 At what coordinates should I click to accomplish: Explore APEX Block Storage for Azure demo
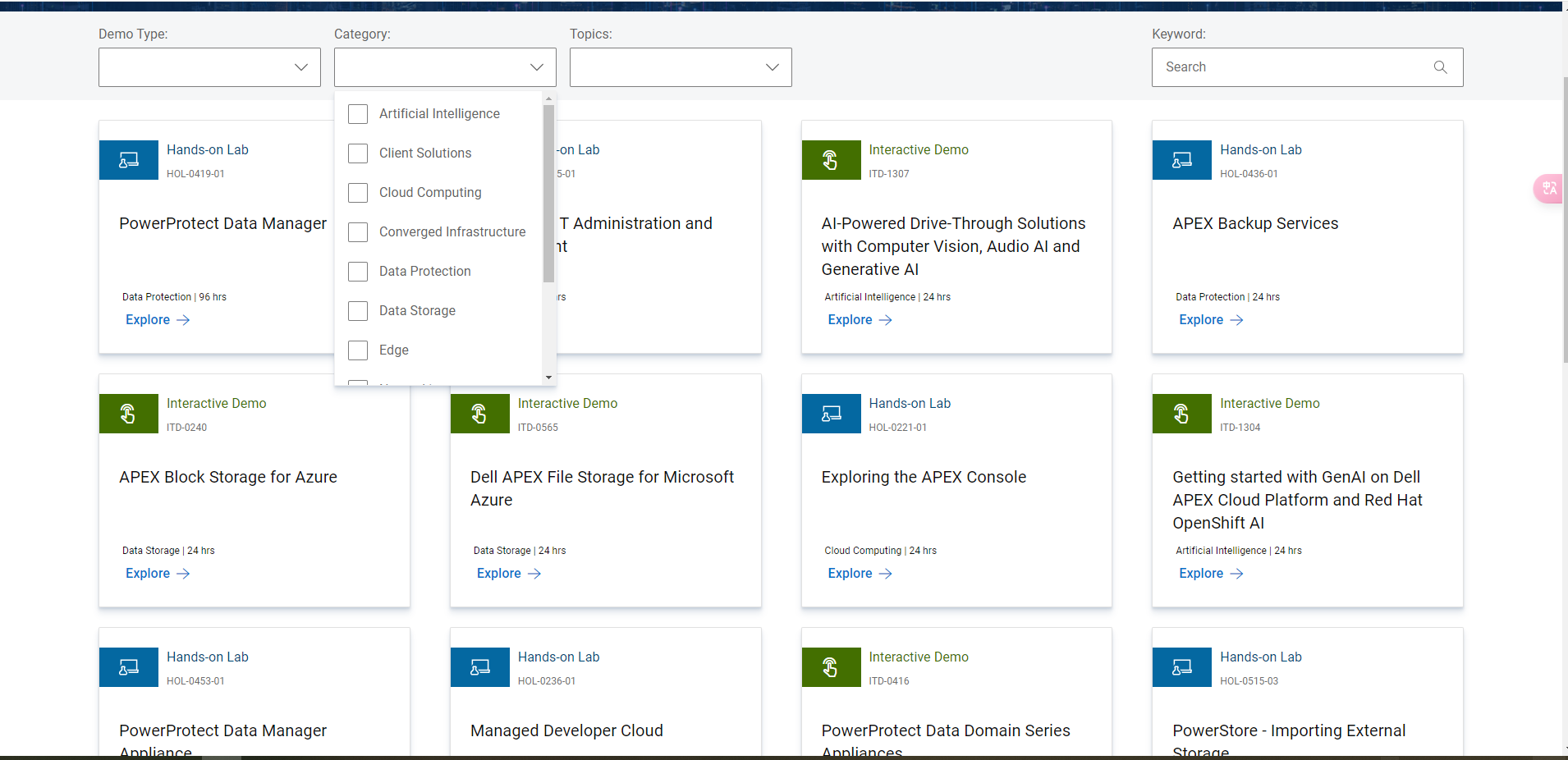[158, 574]
